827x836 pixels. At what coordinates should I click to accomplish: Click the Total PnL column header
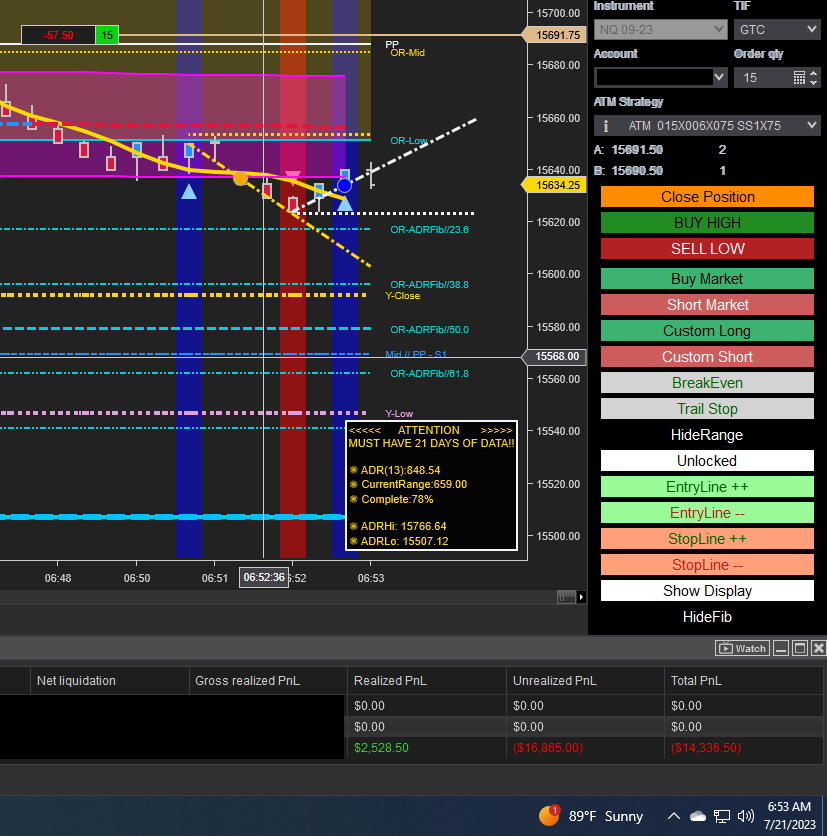[743, 681]
